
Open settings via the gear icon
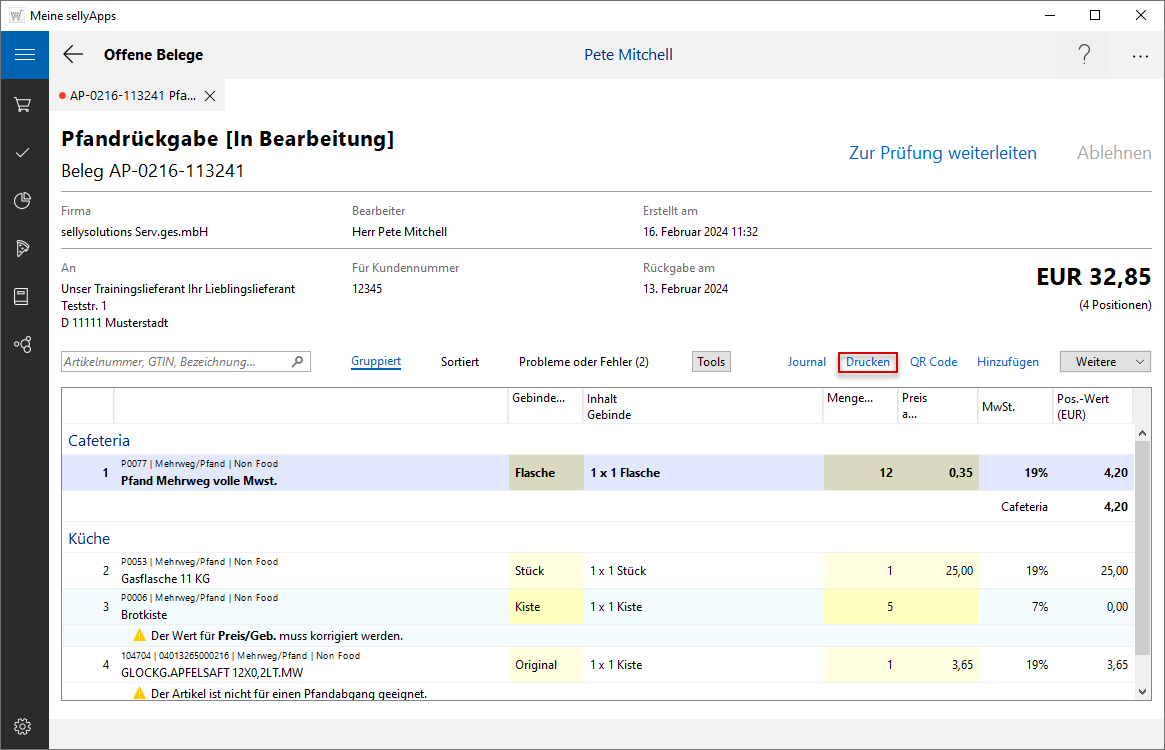pos(24,726)
